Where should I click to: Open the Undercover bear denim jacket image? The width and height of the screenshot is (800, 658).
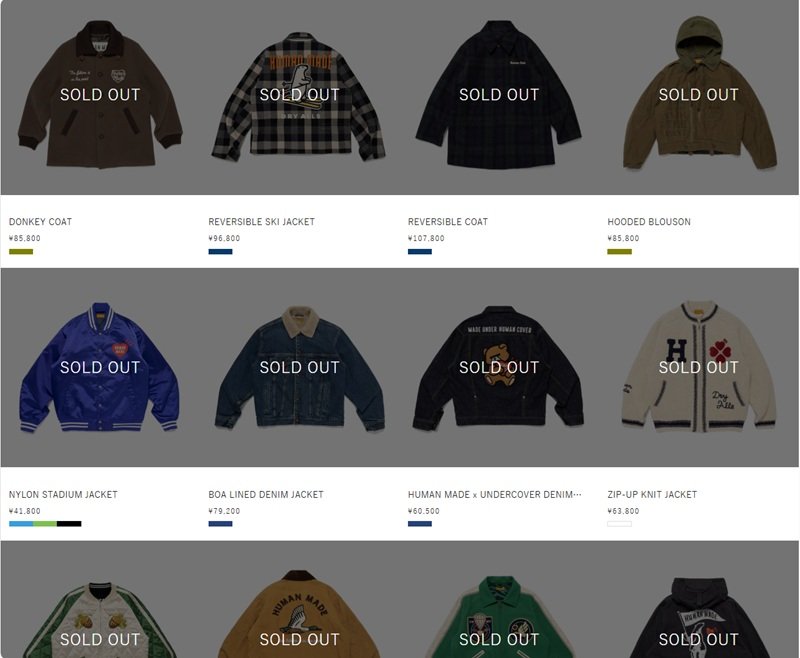(499, 367)
